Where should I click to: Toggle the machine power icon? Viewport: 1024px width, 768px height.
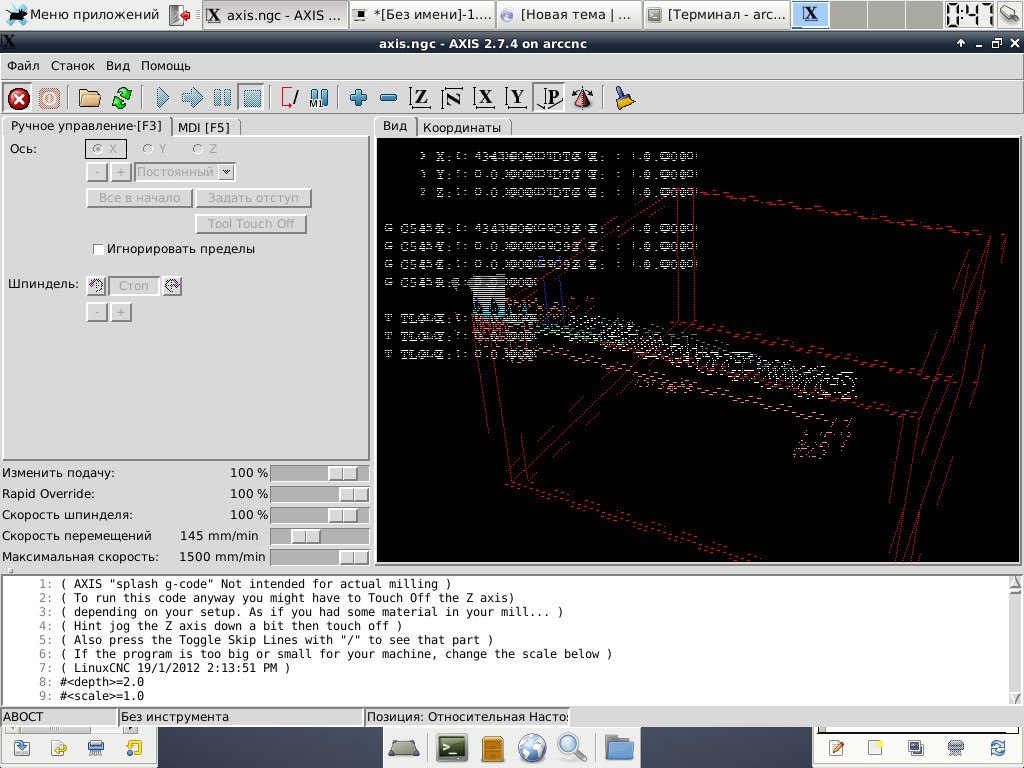click(x=49, y=98)
